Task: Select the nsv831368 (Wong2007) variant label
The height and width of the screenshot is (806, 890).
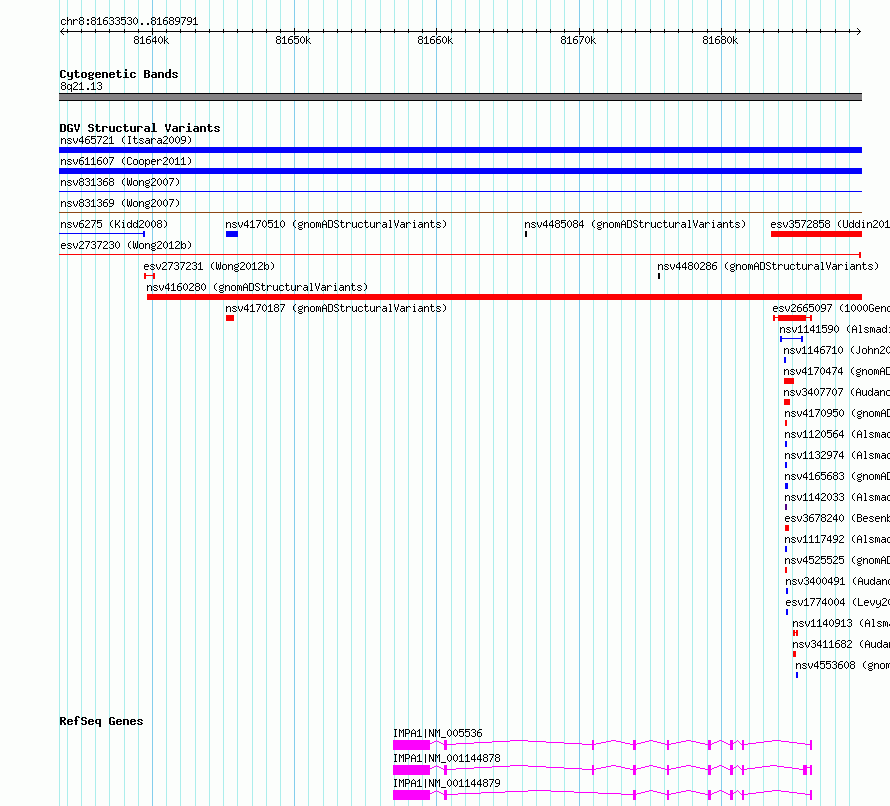Action: coord(120,182)
